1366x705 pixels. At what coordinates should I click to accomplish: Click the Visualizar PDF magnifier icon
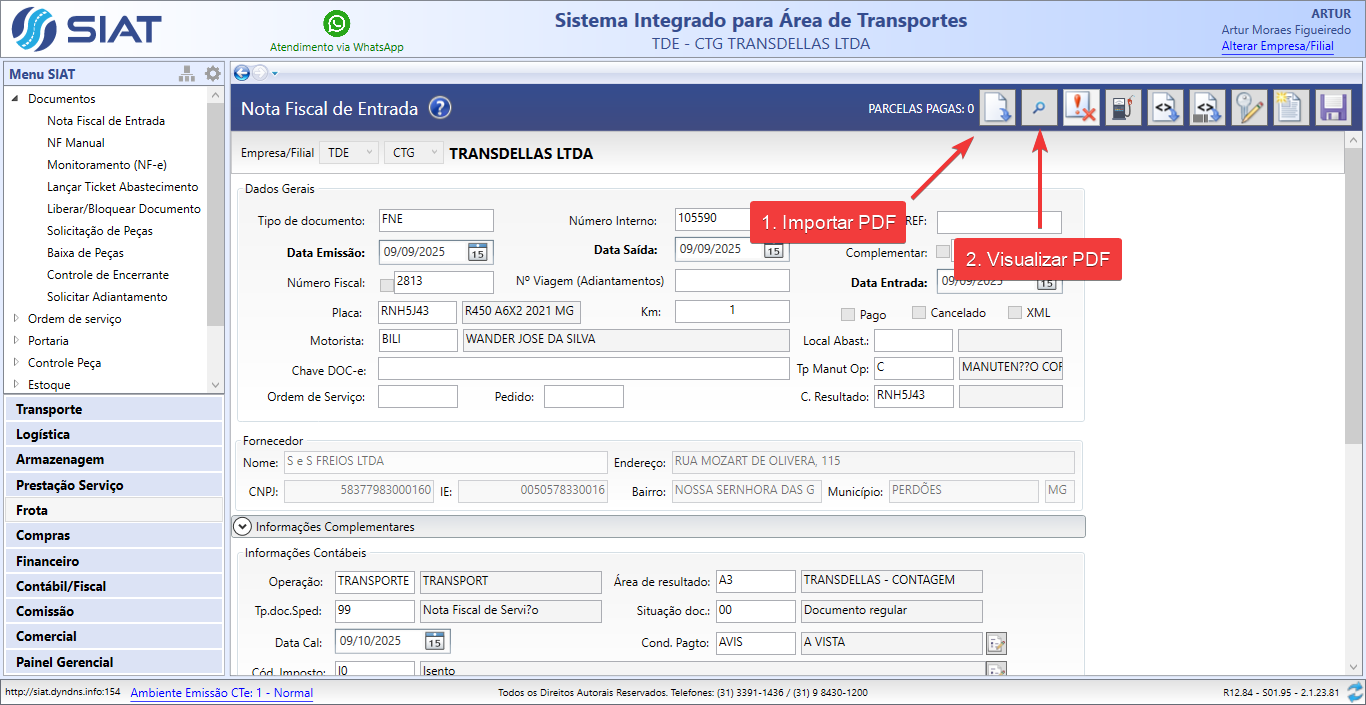[x=1040, y=108]
